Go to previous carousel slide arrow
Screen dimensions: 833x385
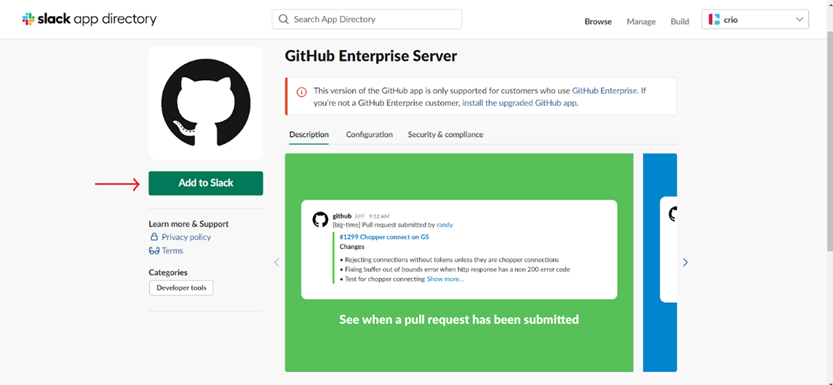point(276,262)
